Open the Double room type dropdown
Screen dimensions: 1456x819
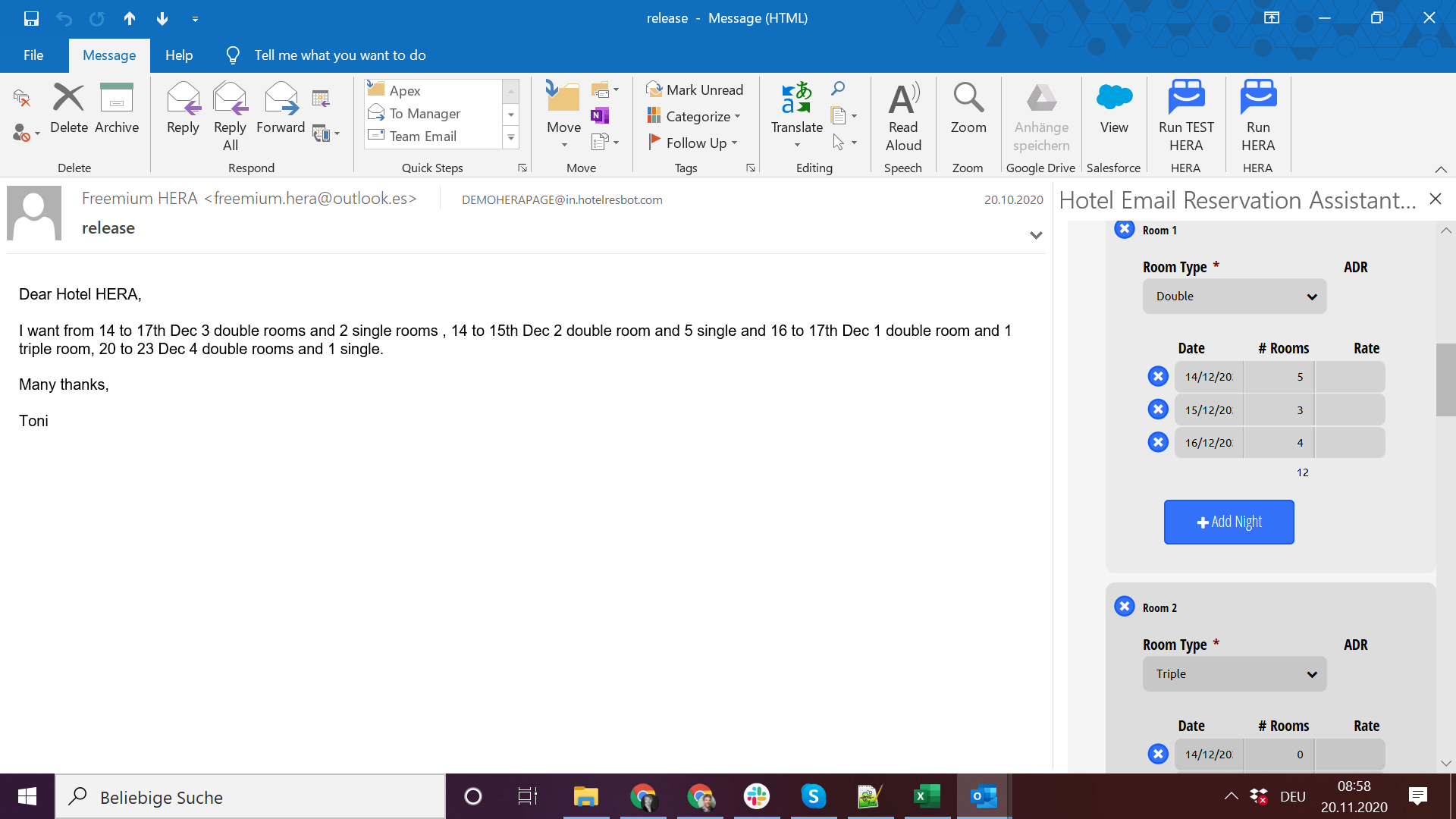pyautogui.click(x=1234, y=297)
